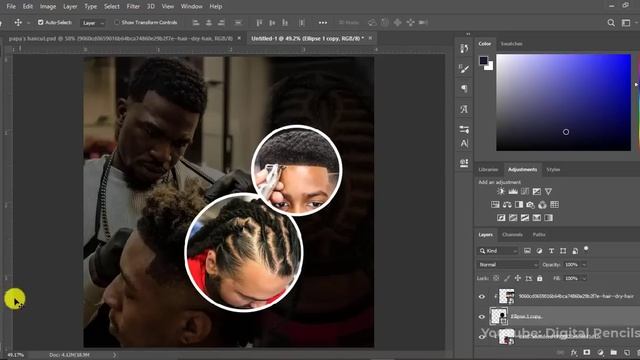640x360 pixels.
Task: Open the Paragraph panel icon
Action: (x=464, y=89)
